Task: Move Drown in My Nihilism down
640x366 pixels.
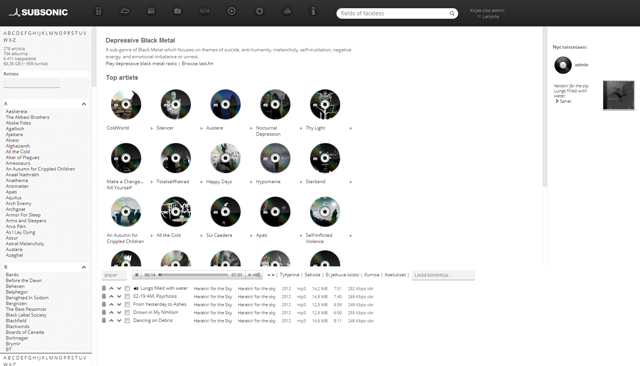Action: click(119, 313)
